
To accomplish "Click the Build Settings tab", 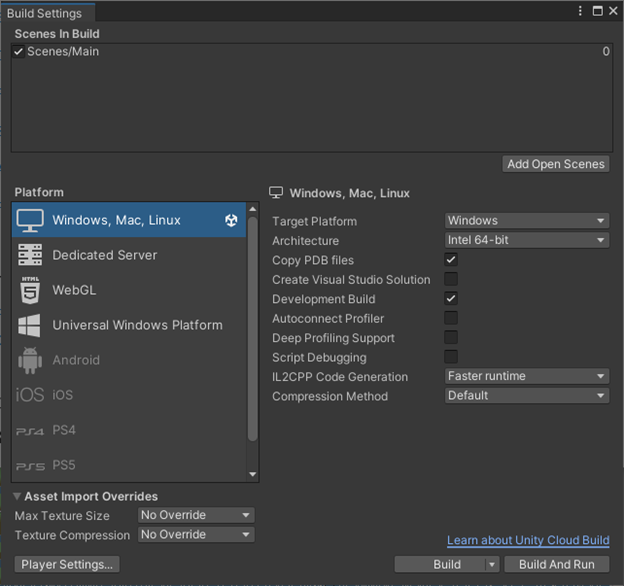I will (x=45, y=13).
